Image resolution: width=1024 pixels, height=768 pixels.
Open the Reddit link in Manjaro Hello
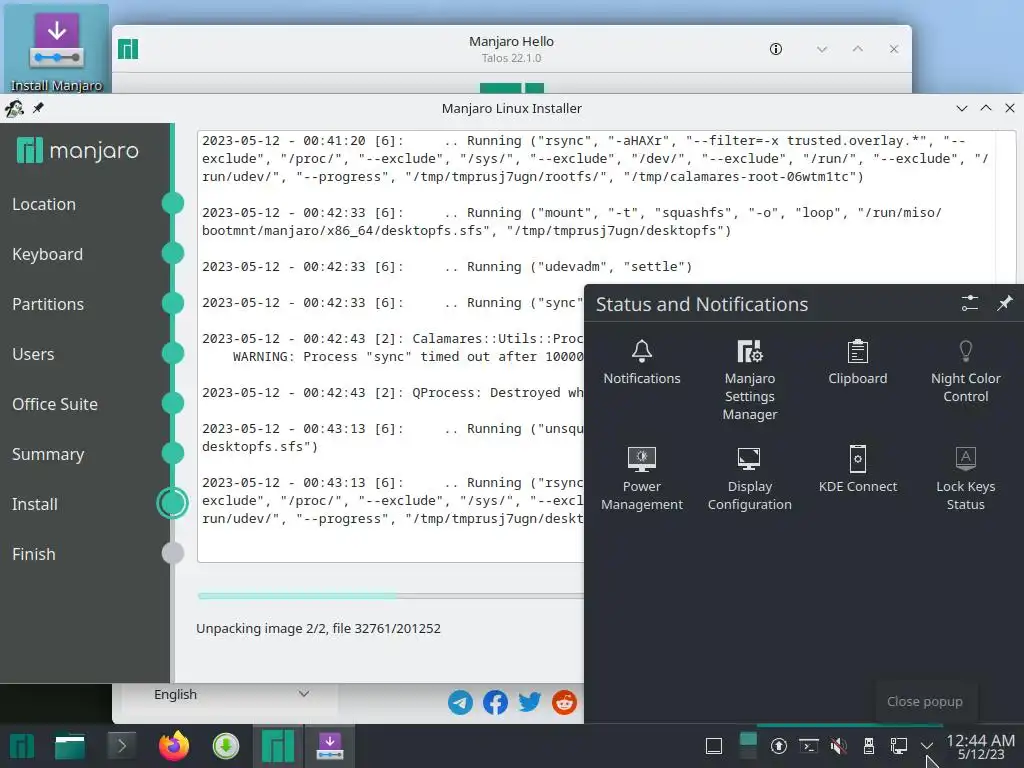pyautogui.click(x=564, y=703)
